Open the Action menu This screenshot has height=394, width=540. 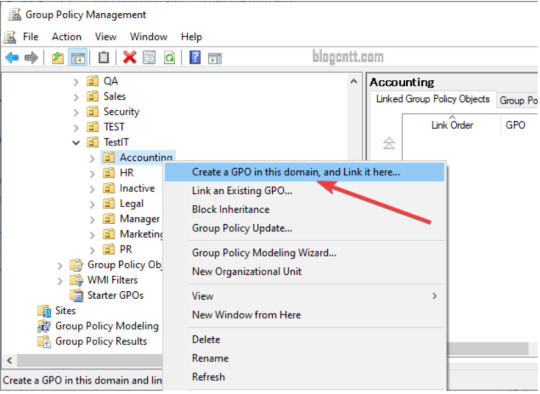coord(66,37)
